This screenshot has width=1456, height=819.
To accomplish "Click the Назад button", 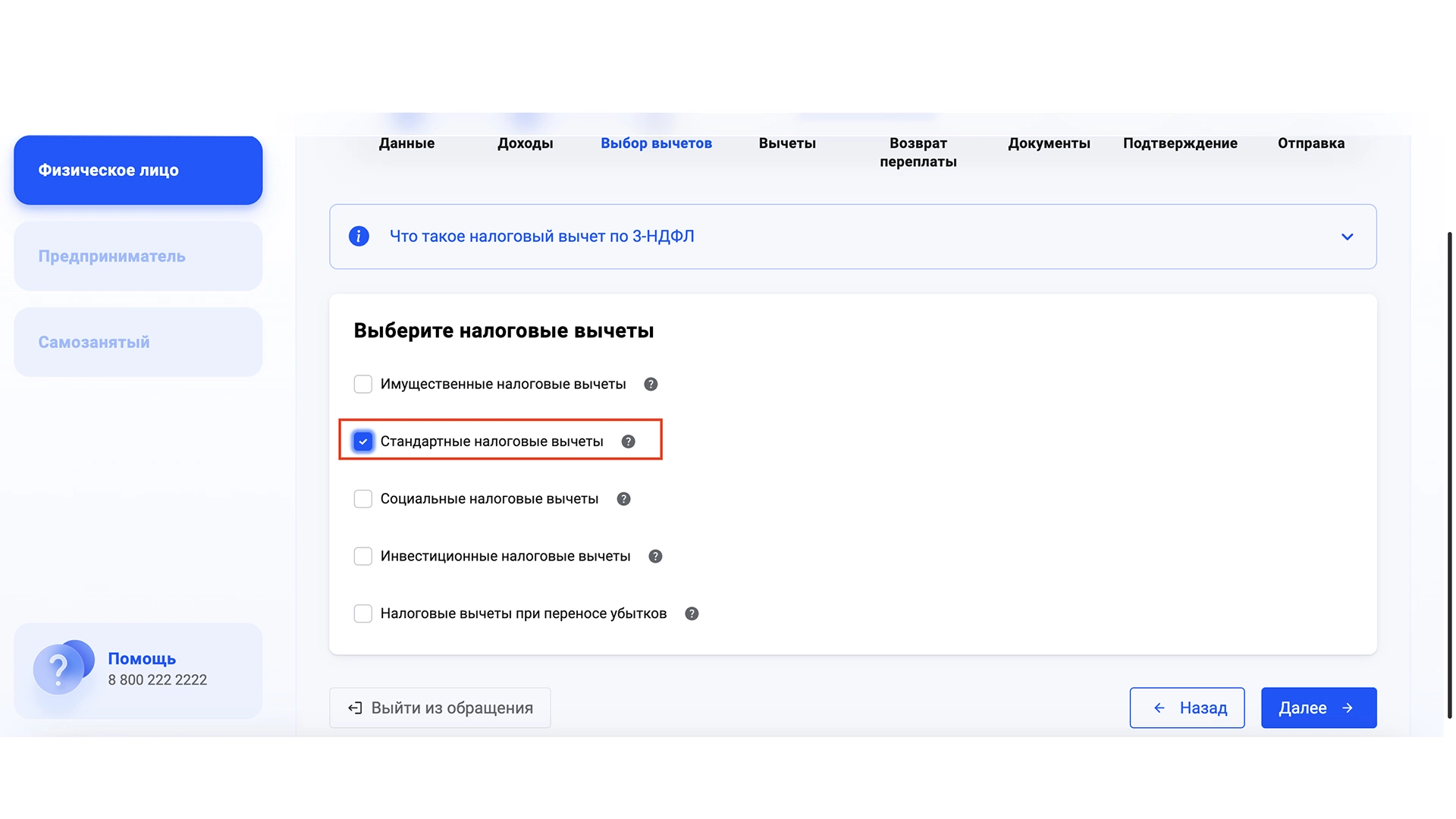I will pos(1187,708).
